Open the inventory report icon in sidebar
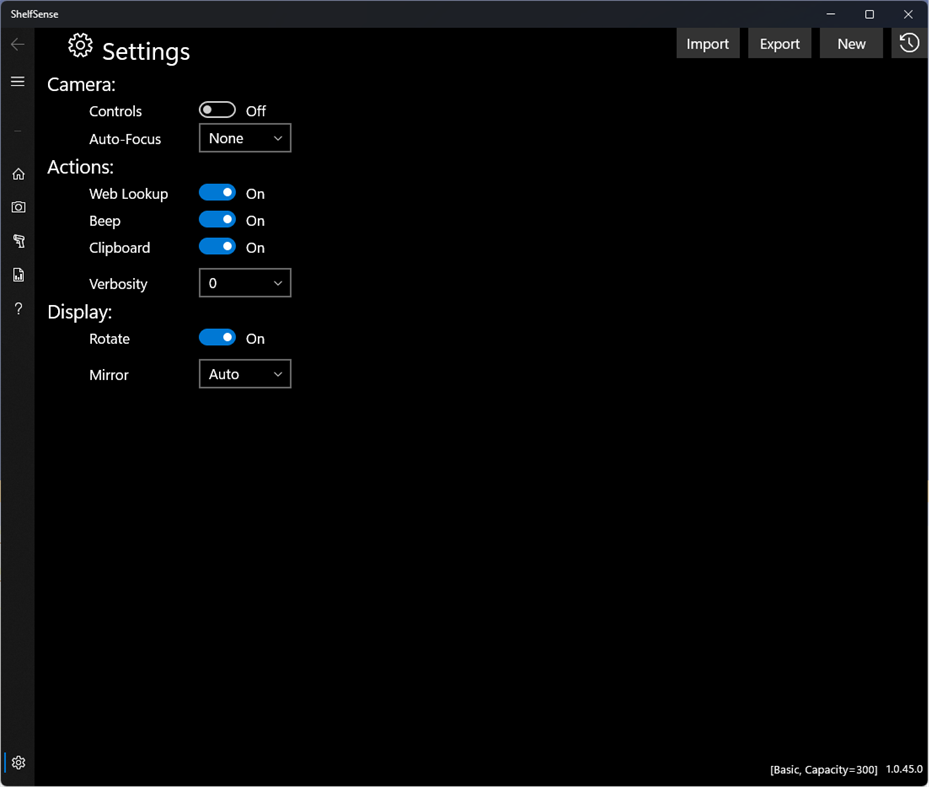 [17, 274]
